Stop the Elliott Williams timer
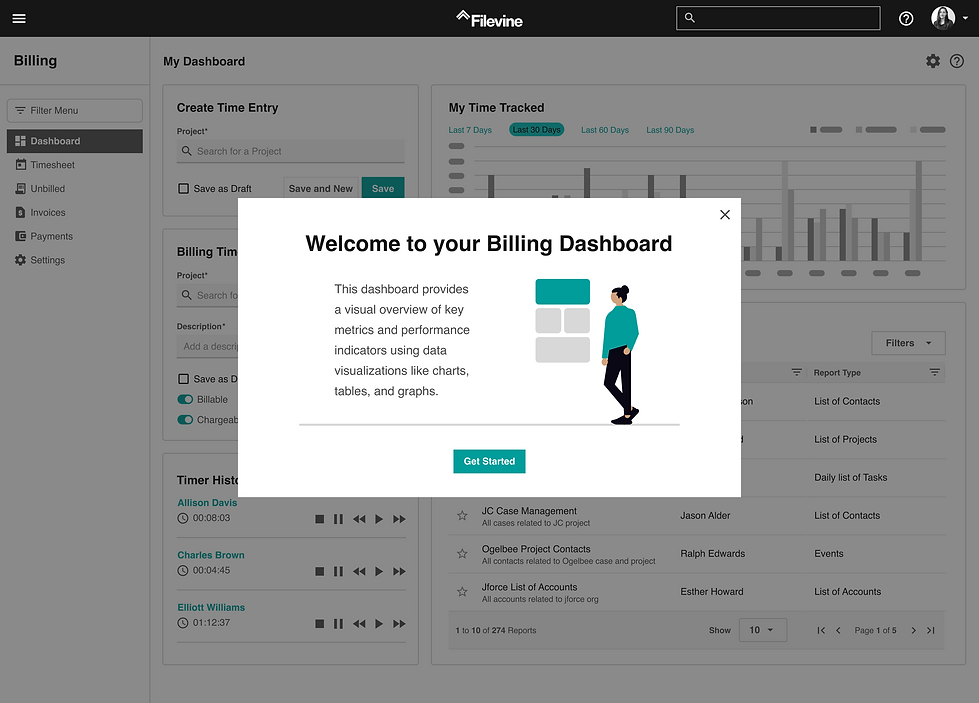The height and width of the screenshot is (703, 979). click(320, 624)
